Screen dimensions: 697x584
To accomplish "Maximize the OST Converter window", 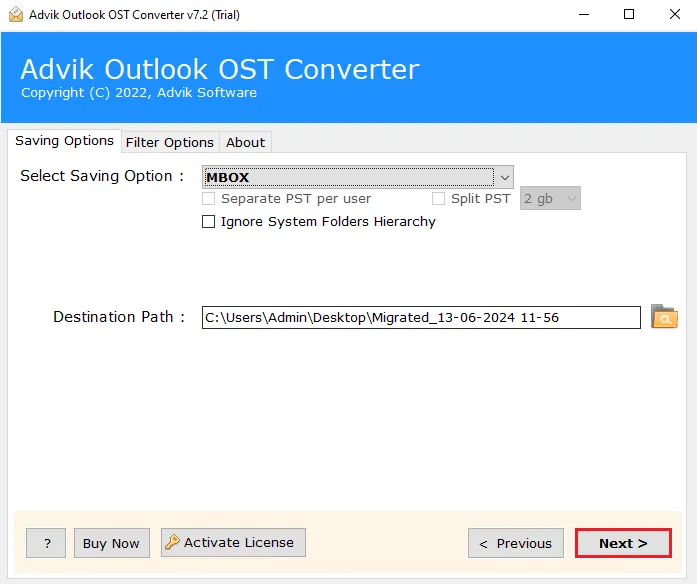I will pos(629,15).
